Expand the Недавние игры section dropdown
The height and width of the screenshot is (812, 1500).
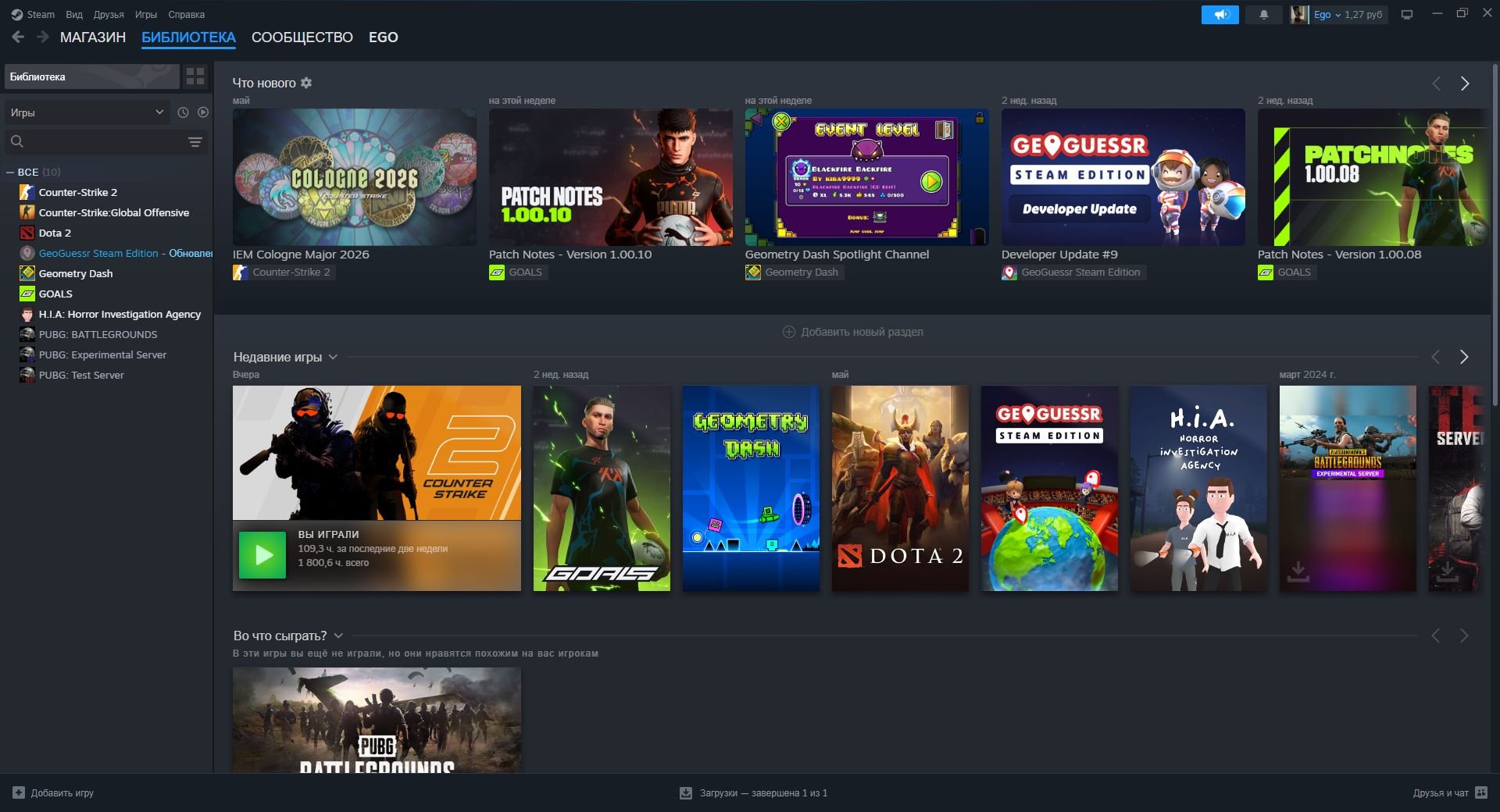(x=333, y=357)
